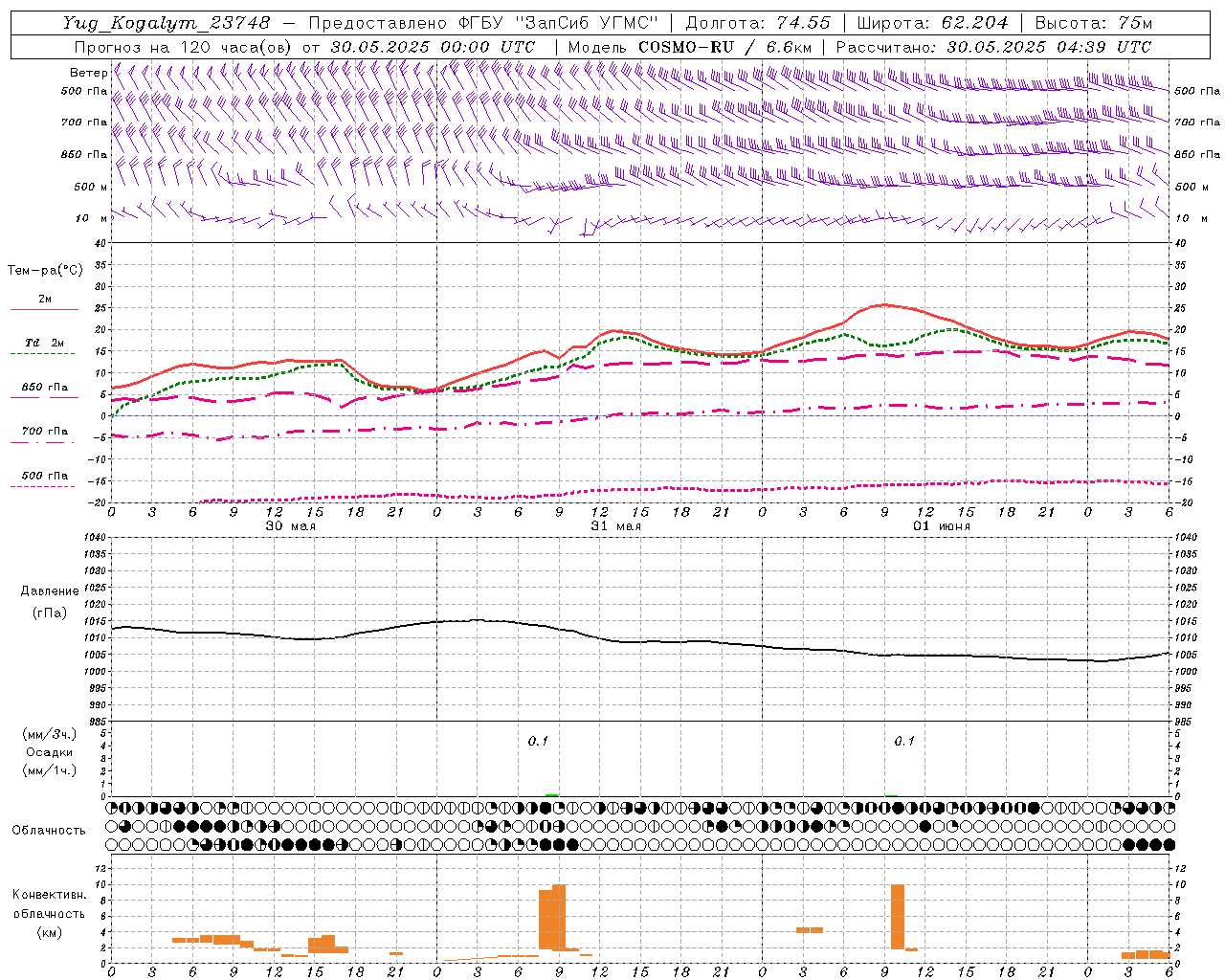The width and height of the screenshot is (1225, 980).
Task: Click the 12 value on left convective height axis
Action: click(103, 868)
